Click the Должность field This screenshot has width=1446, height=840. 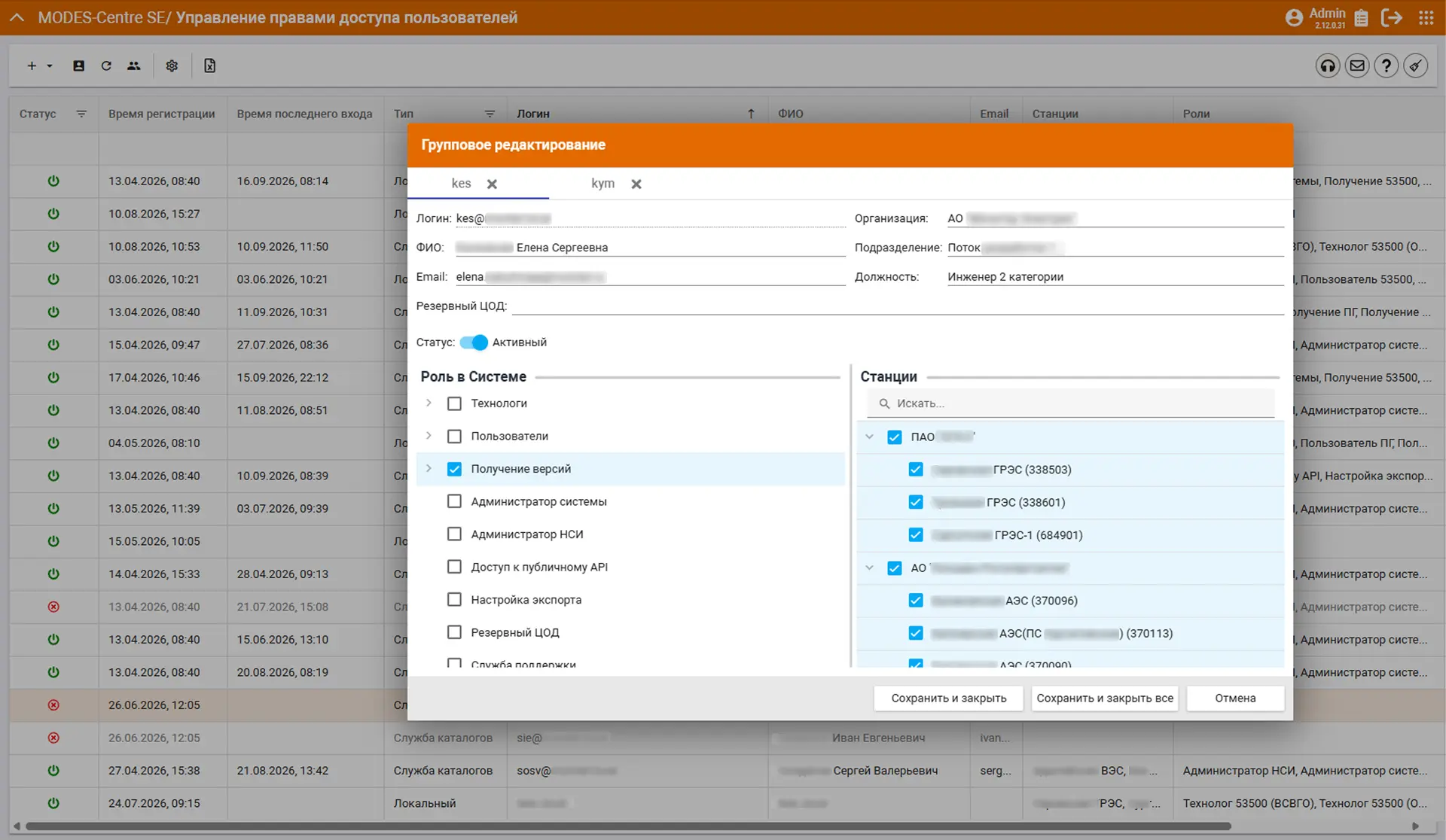(x=1115, y=277)
